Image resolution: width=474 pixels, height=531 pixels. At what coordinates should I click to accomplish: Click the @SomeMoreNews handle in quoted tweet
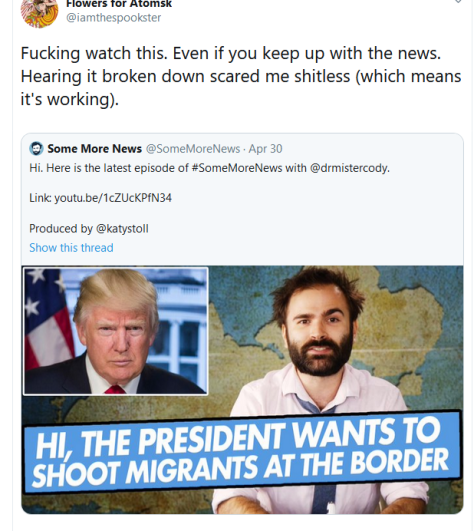click(193, 149)
